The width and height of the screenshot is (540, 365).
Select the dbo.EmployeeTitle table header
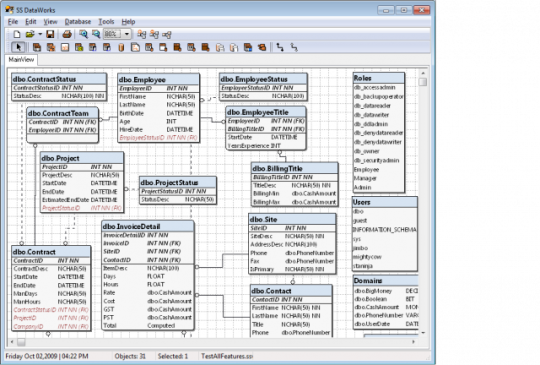pos(266,112)
